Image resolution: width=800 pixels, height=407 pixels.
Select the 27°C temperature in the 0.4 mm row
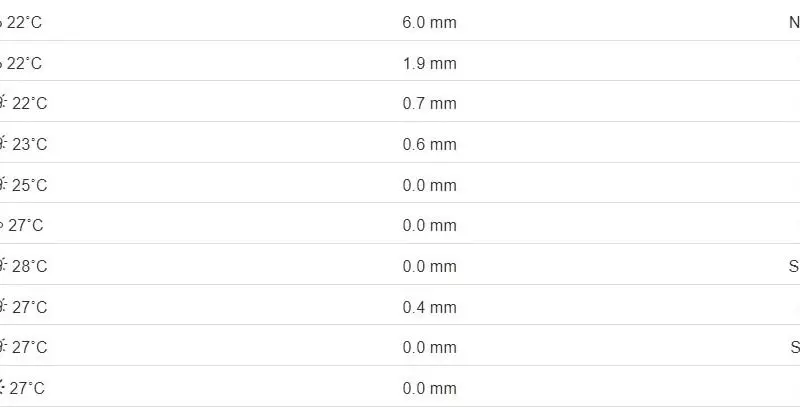(x=30, y=307)
